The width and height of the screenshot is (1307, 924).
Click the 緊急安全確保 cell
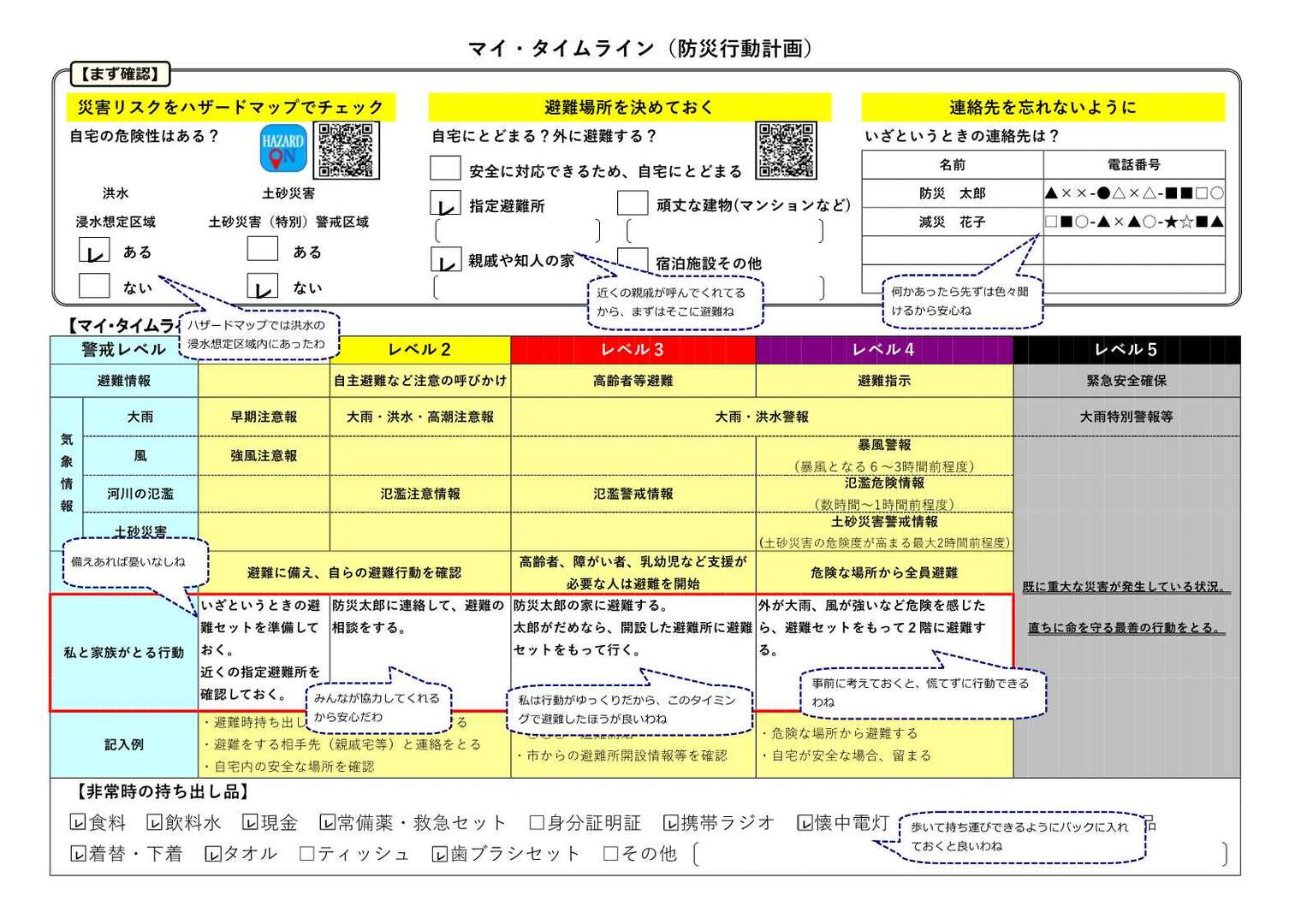click(1126, 381)
